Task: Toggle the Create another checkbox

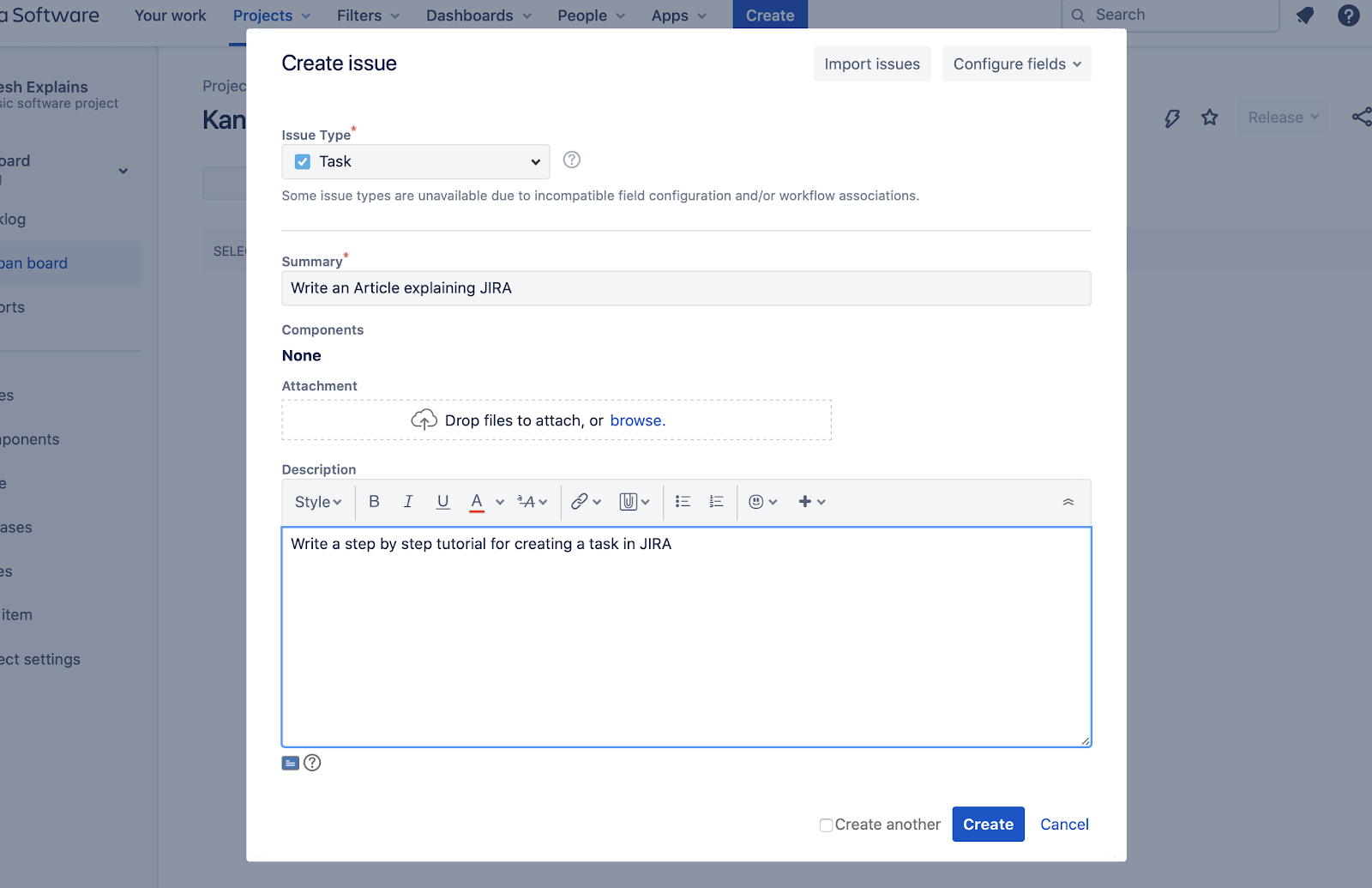Action: coord(827,825)
